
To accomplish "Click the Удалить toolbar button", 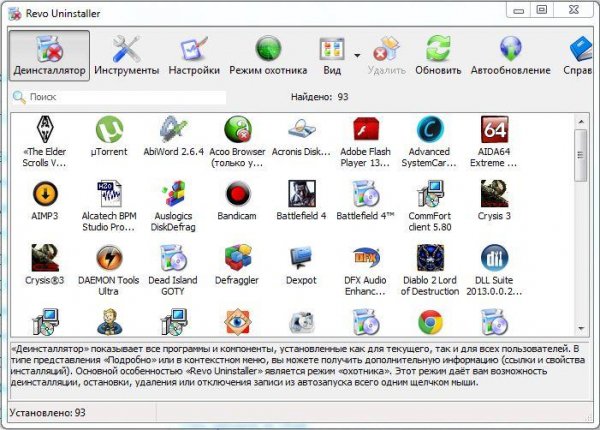I will pos(386,56).
